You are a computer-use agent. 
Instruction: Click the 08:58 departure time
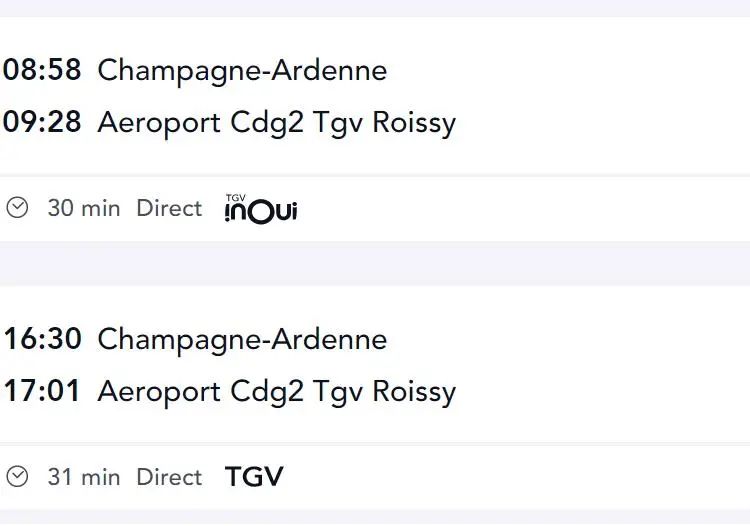pyautogui.click(x=42, y=70)
